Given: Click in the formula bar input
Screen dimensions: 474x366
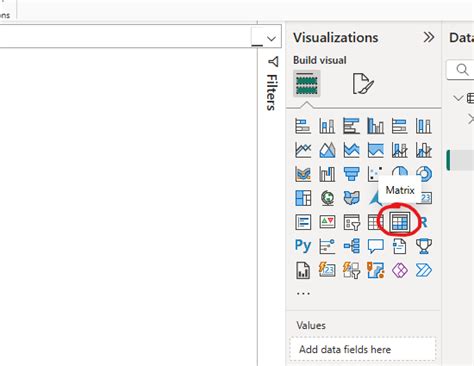Looking at the screenshot, I should tap(125, 36).
